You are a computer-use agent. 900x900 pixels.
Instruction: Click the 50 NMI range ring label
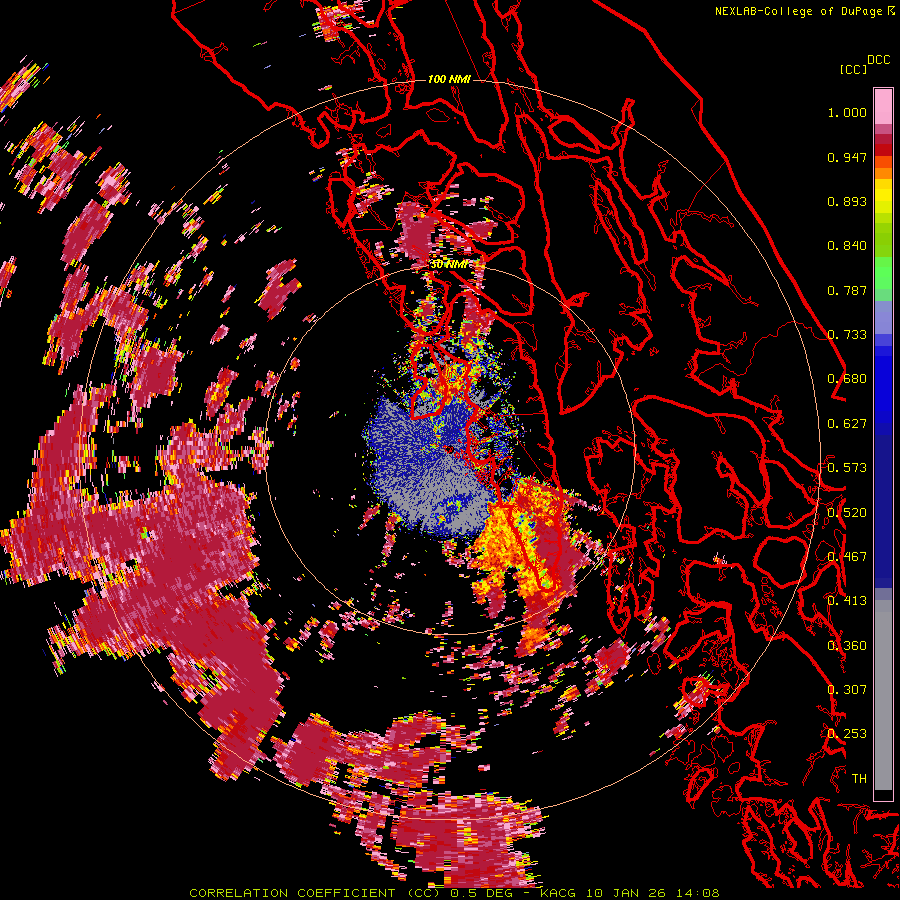tap(449, 264)
